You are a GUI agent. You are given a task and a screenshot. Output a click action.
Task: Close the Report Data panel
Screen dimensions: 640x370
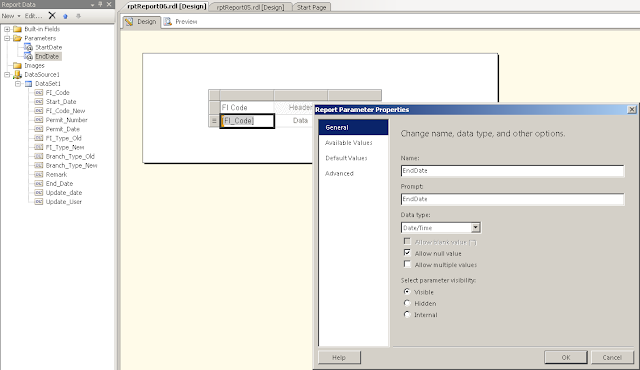pyautogui.click(x=109, y=4)
